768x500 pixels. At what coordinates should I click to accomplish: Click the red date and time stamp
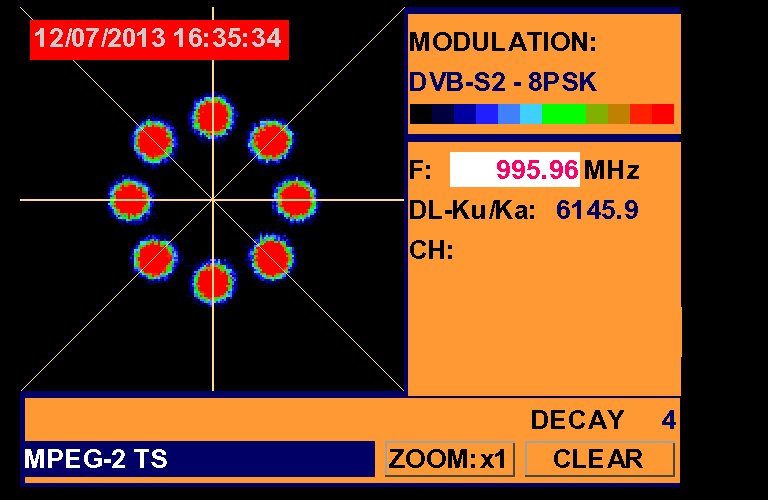tap(159, 39)
